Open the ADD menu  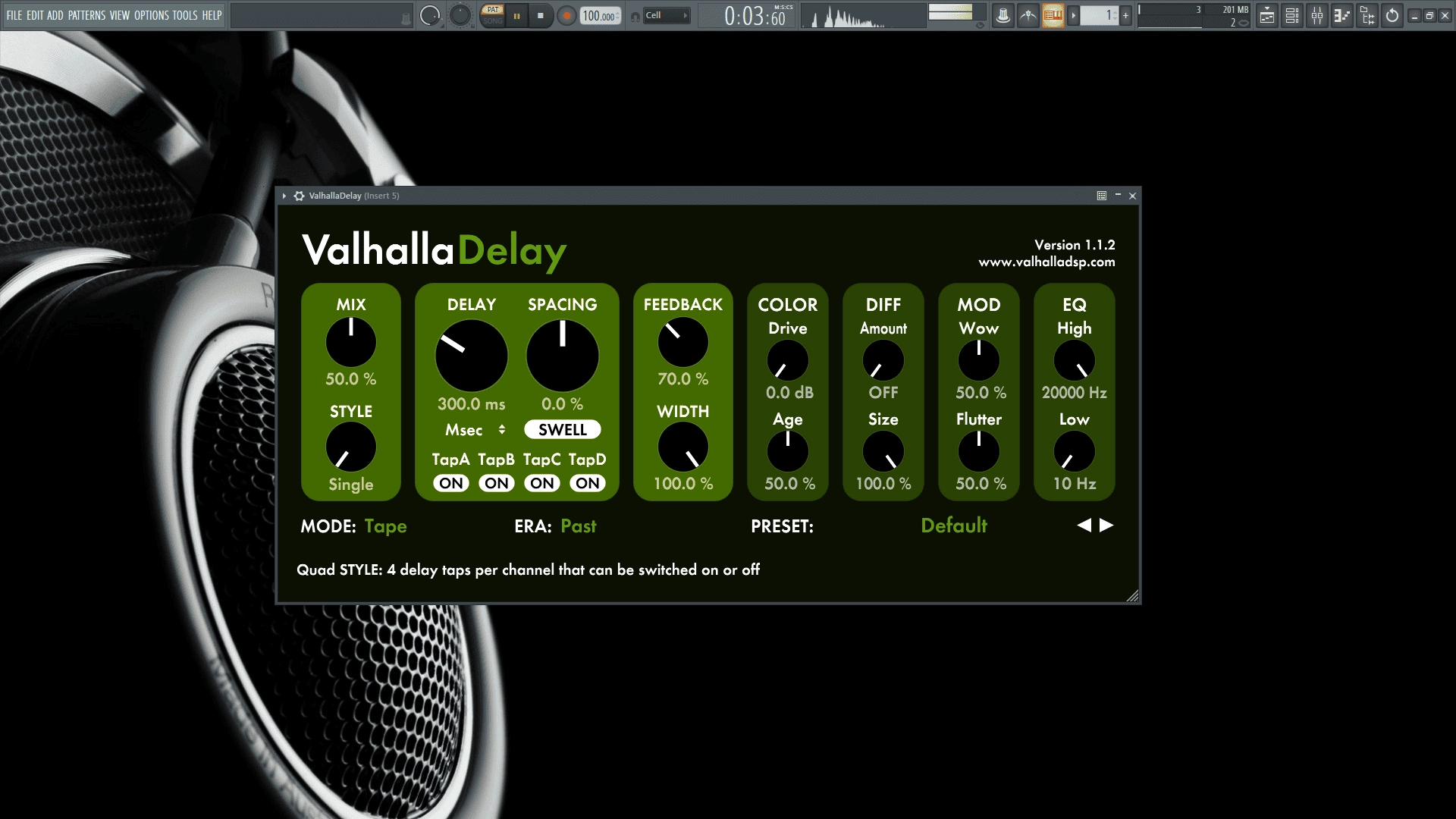pos(55,15)
